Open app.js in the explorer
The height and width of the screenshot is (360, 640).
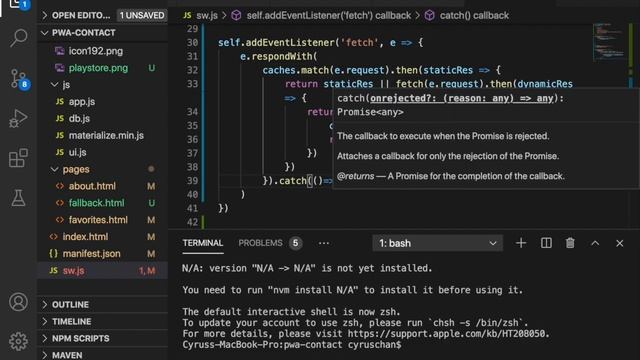[82, 102]
